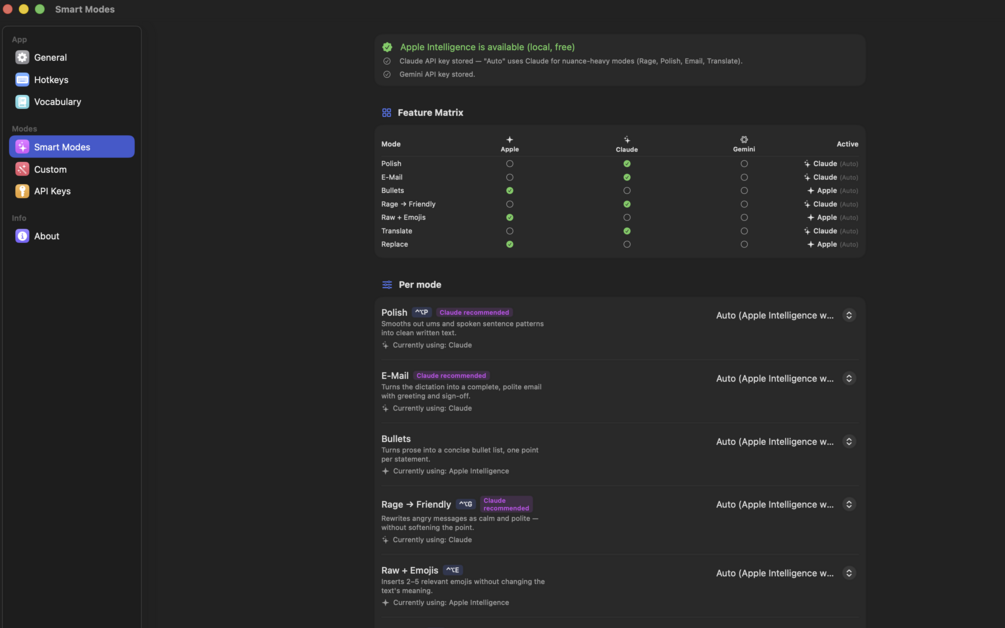Click the Rage → Friendly hotkey badge
Screen dimensions: 1005x628
click(x=466, y=504)
